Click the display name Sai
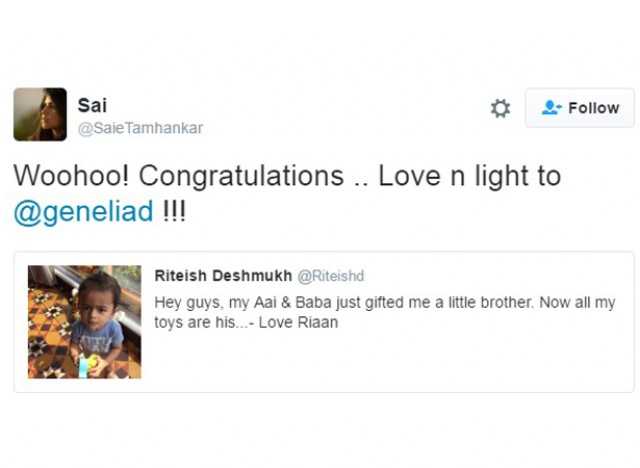The image size is (640, 468). (x=92, y=105)
